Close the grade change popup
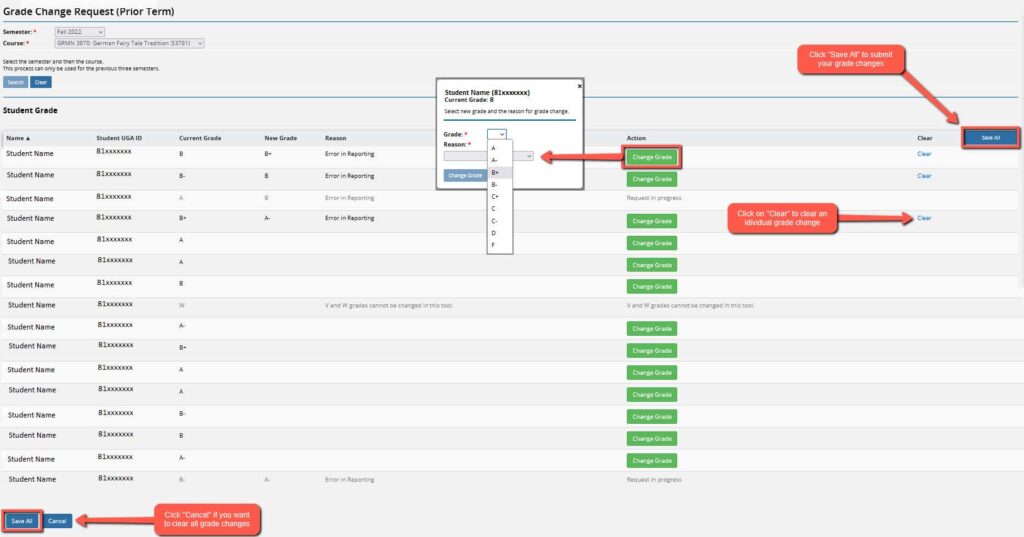This screenshot has width=1024, height=537. tap(579, 86)
